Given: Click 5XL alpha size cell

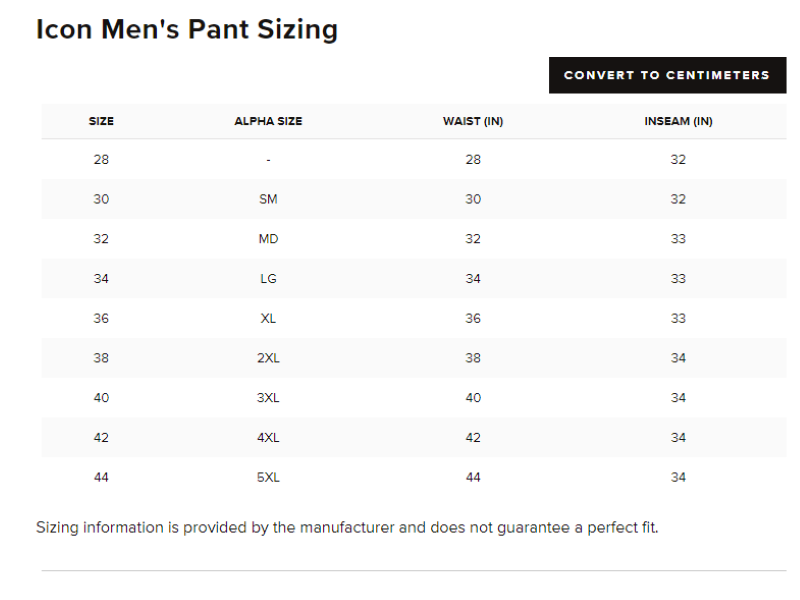Looking at the screenshot, I should coord(268,477).
